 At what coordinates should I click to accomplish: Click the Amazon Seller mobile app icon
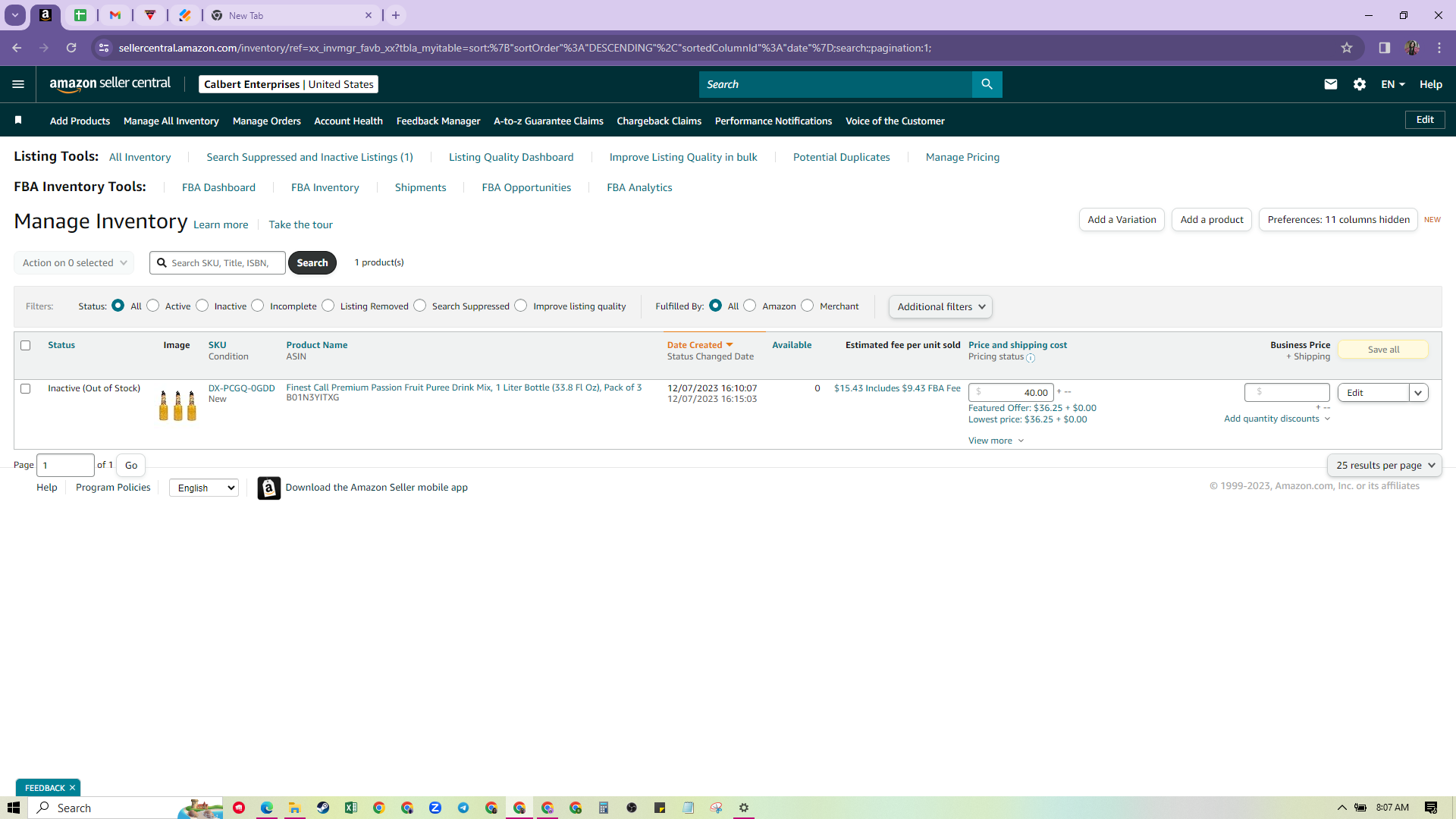click(x=268, y=488)
